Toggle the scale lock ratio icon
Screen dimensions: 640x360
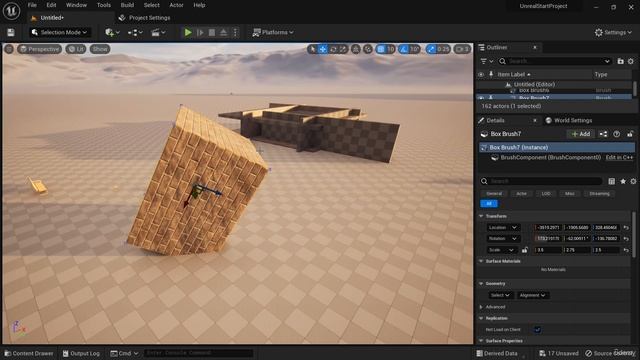pyautogui.click(x=524, y=250)
